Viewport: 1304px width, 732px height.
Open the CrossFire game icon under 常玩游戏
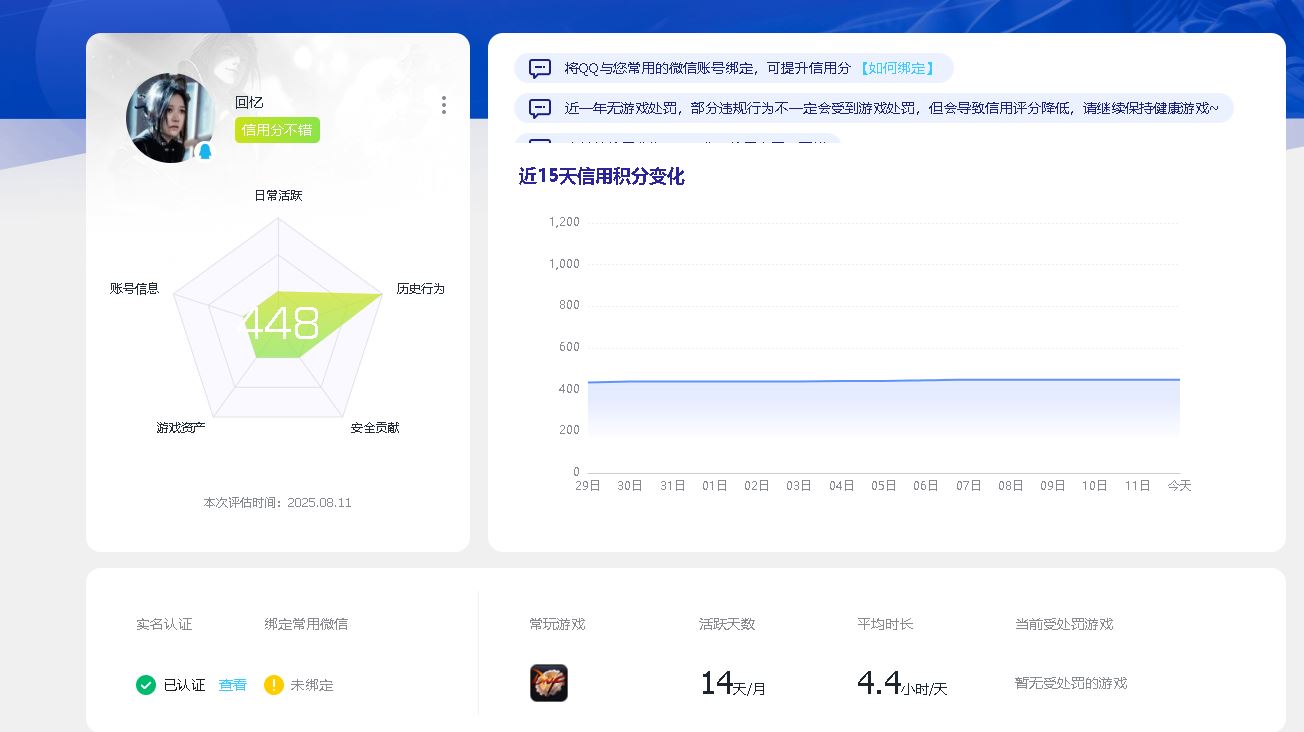pyautogui.click(x=548, y=683)
